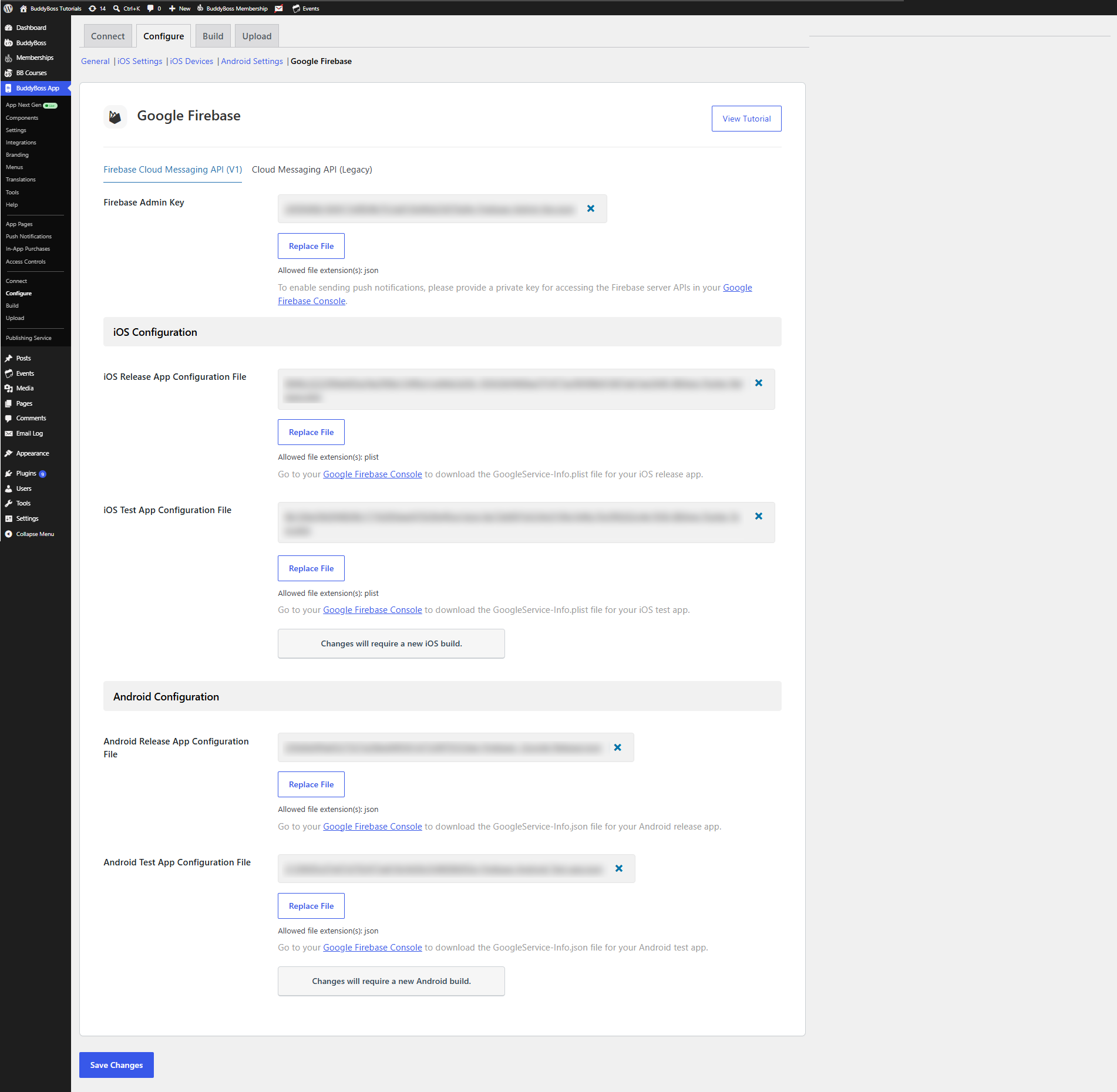Click Replace File for iOS Test App
Screen dimensions: 1117x1092
(311, 568)
